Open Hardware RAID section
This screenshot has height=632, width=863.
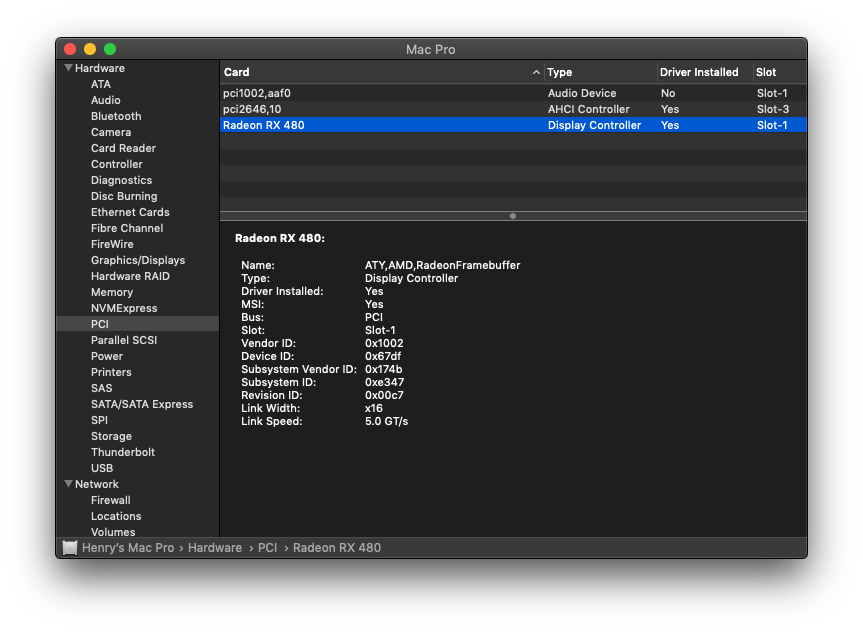[x=130, y=276]
